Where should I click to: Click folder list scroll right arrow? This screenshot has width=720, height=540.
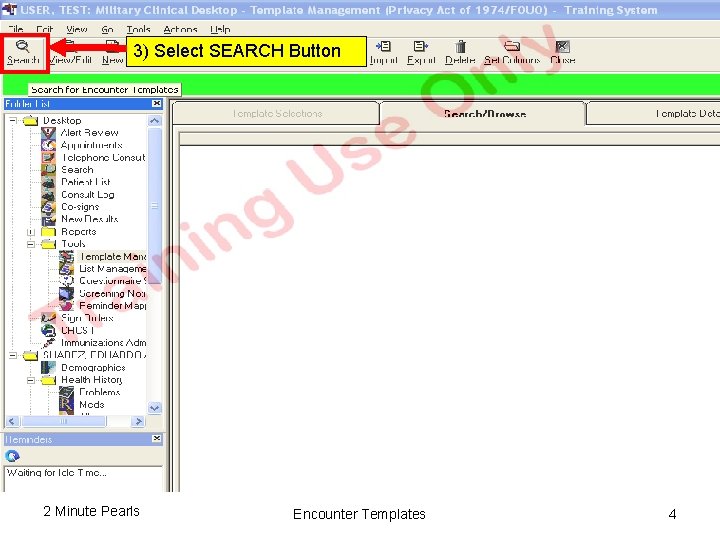[x=138, y=421]
